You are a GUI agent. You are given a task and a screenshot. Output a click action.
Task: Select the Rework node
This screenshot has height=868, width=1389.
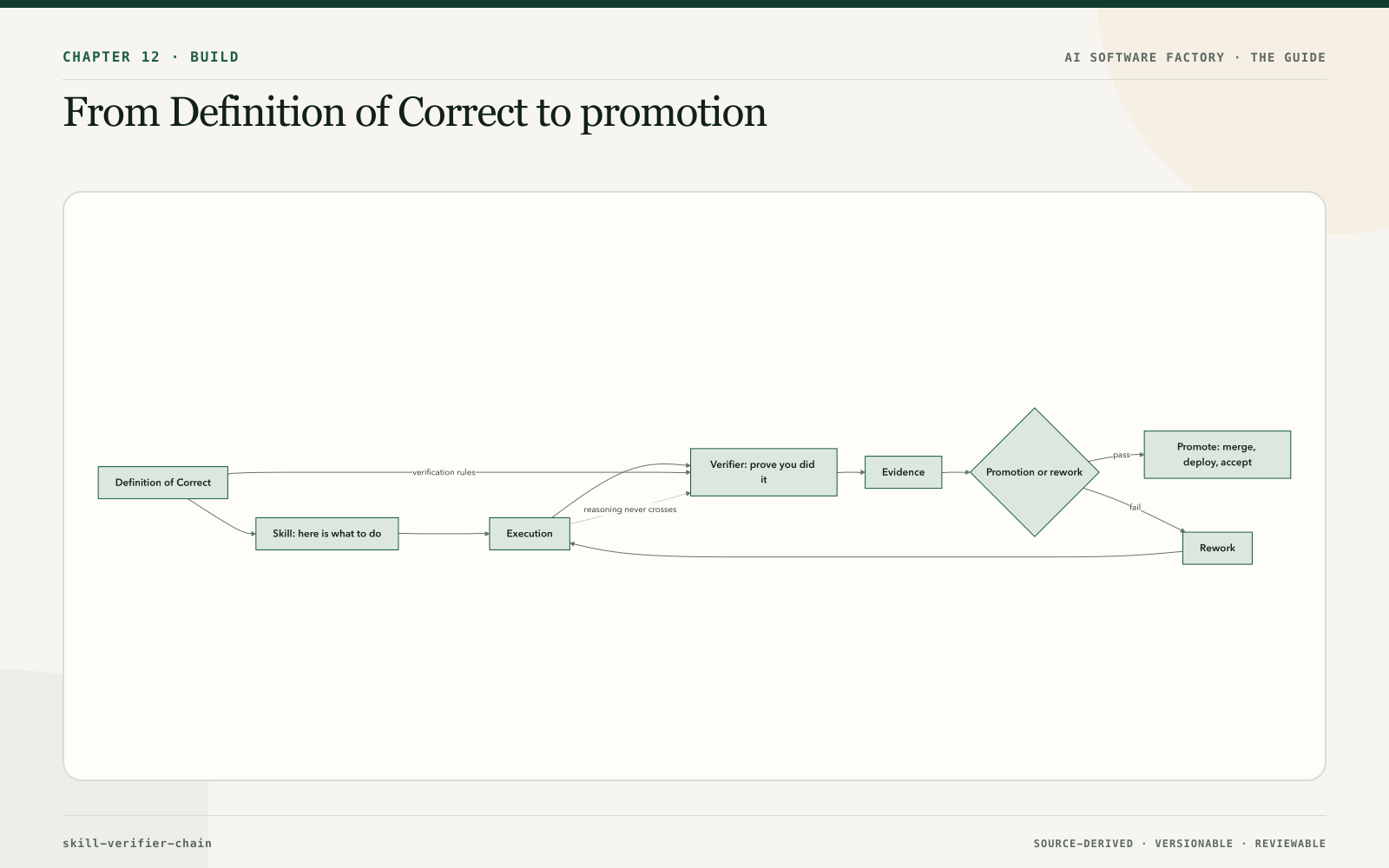(1217, 549)
